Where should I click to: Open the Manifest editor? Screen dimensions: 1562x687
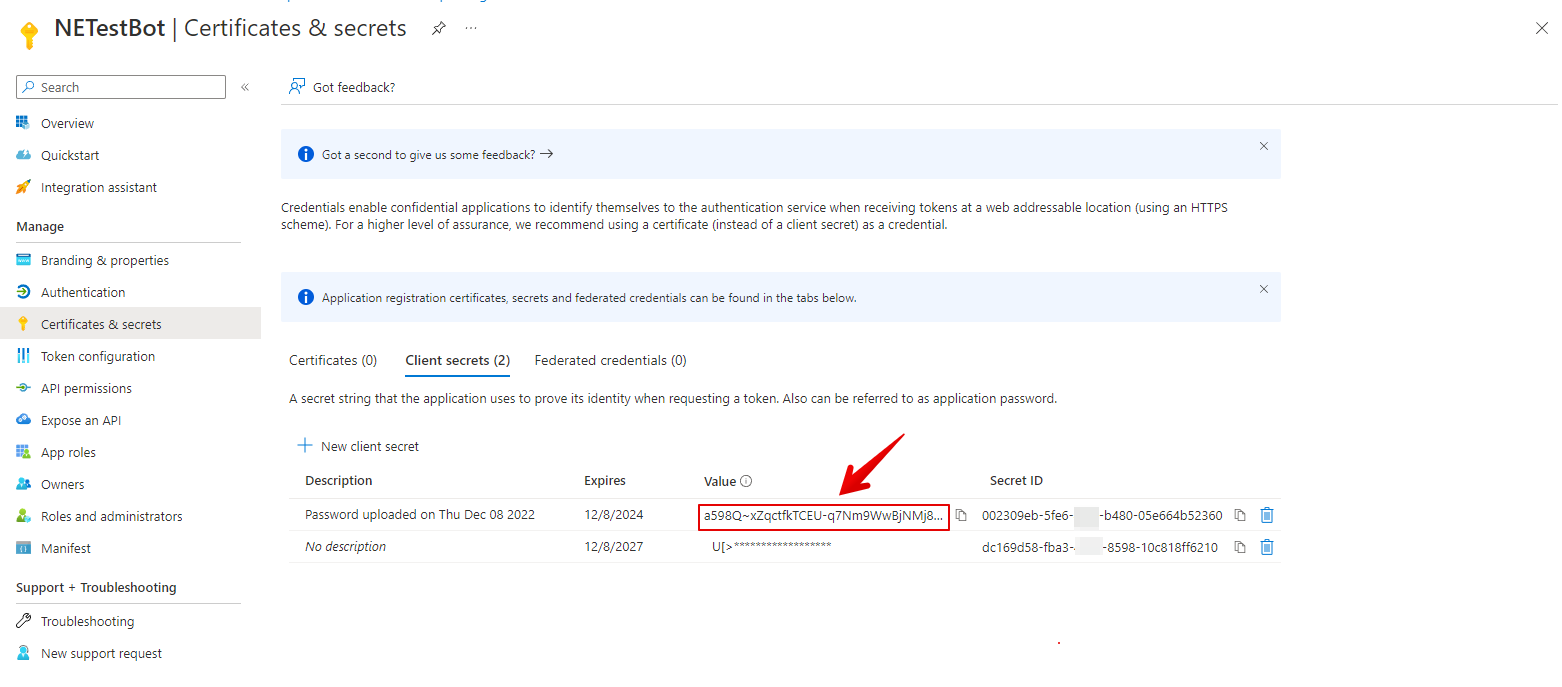point(66,548)
